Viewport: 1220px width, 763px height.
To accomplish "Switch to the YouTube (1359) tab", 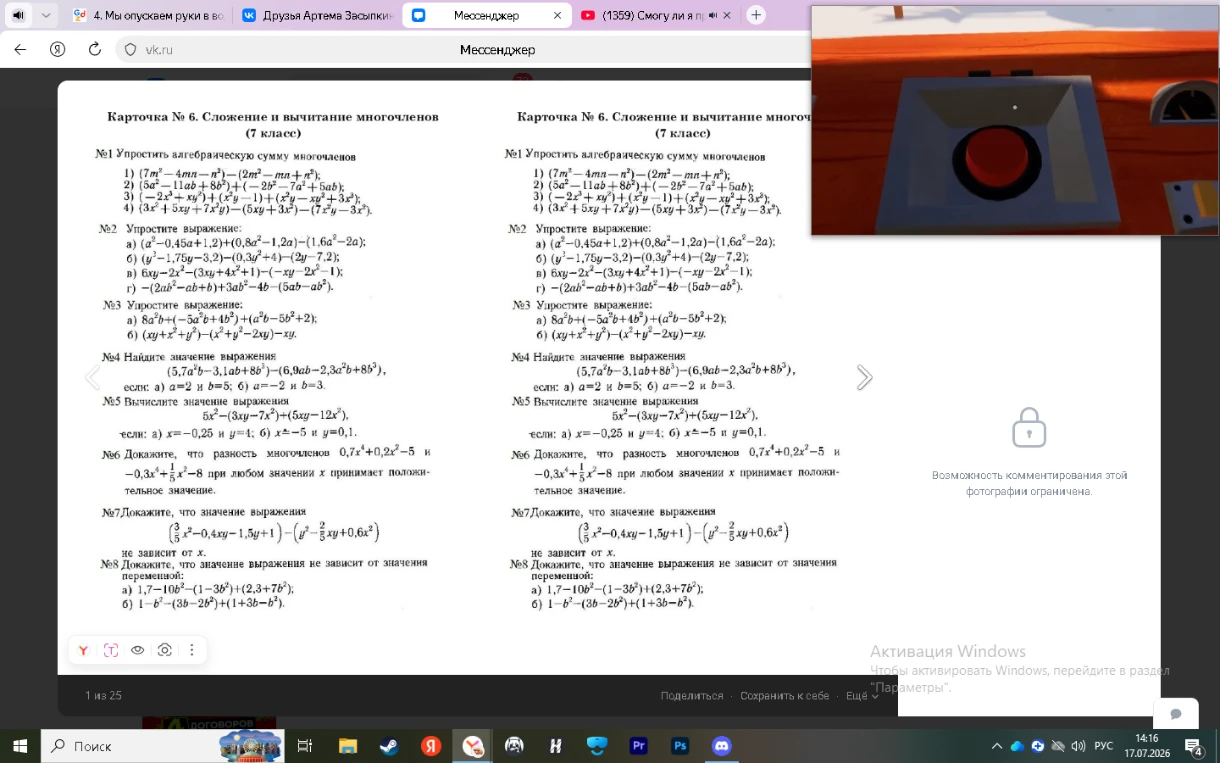I will (647, 16).
